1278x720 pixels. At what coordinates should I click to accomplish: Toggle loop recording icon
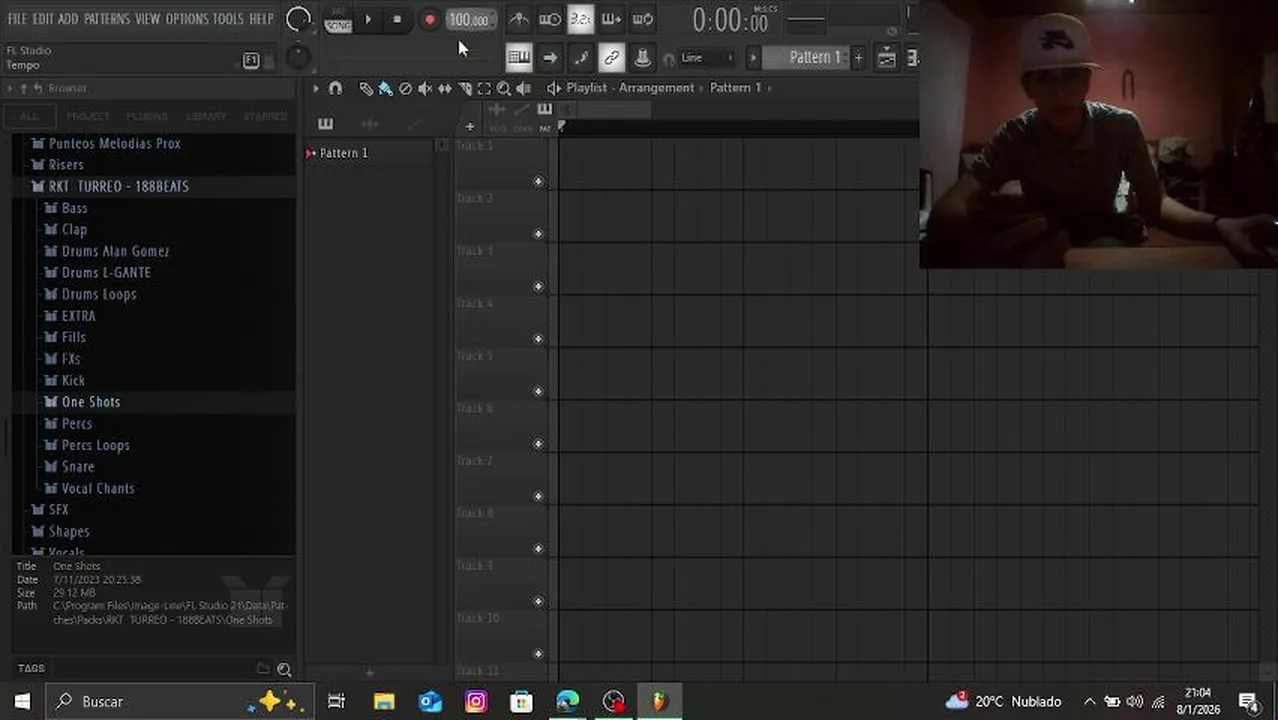pos(643,19)
